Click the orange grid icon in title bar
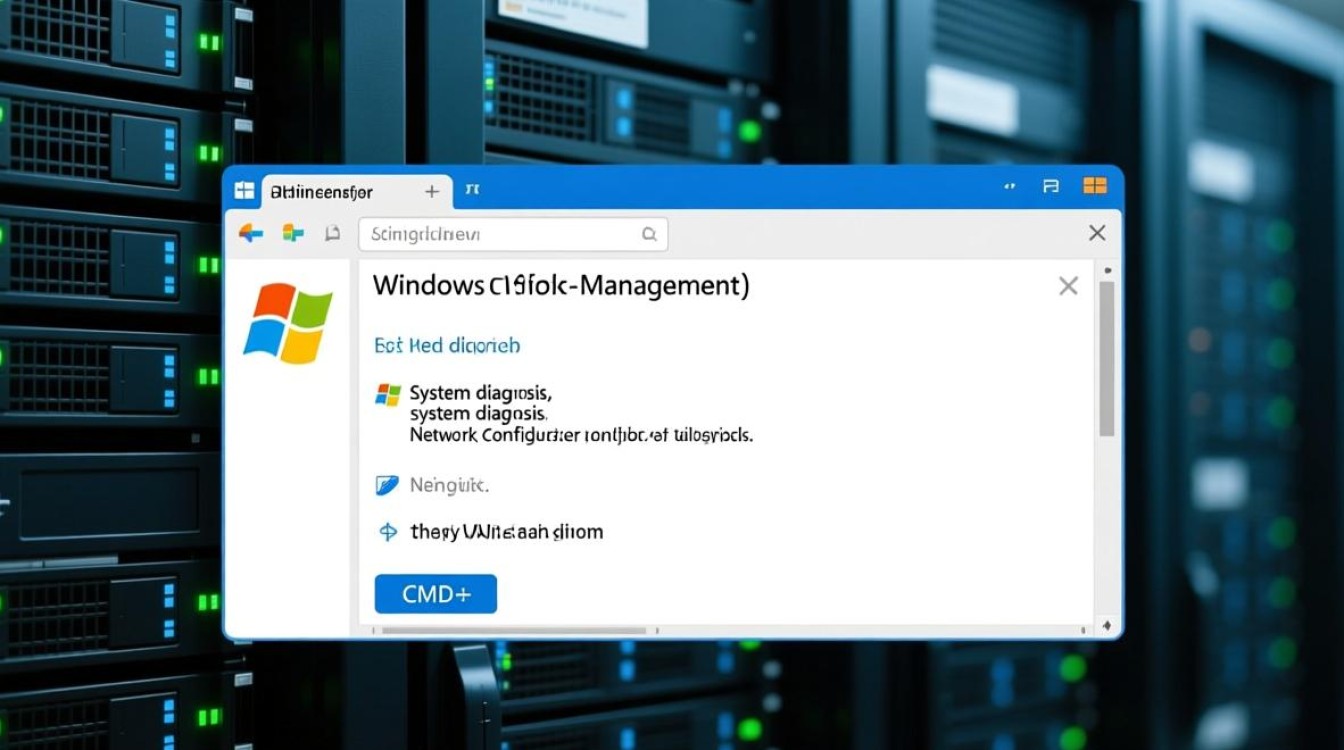The width and height of the screenshot is (1344, 750). [x=1095, y=186]
